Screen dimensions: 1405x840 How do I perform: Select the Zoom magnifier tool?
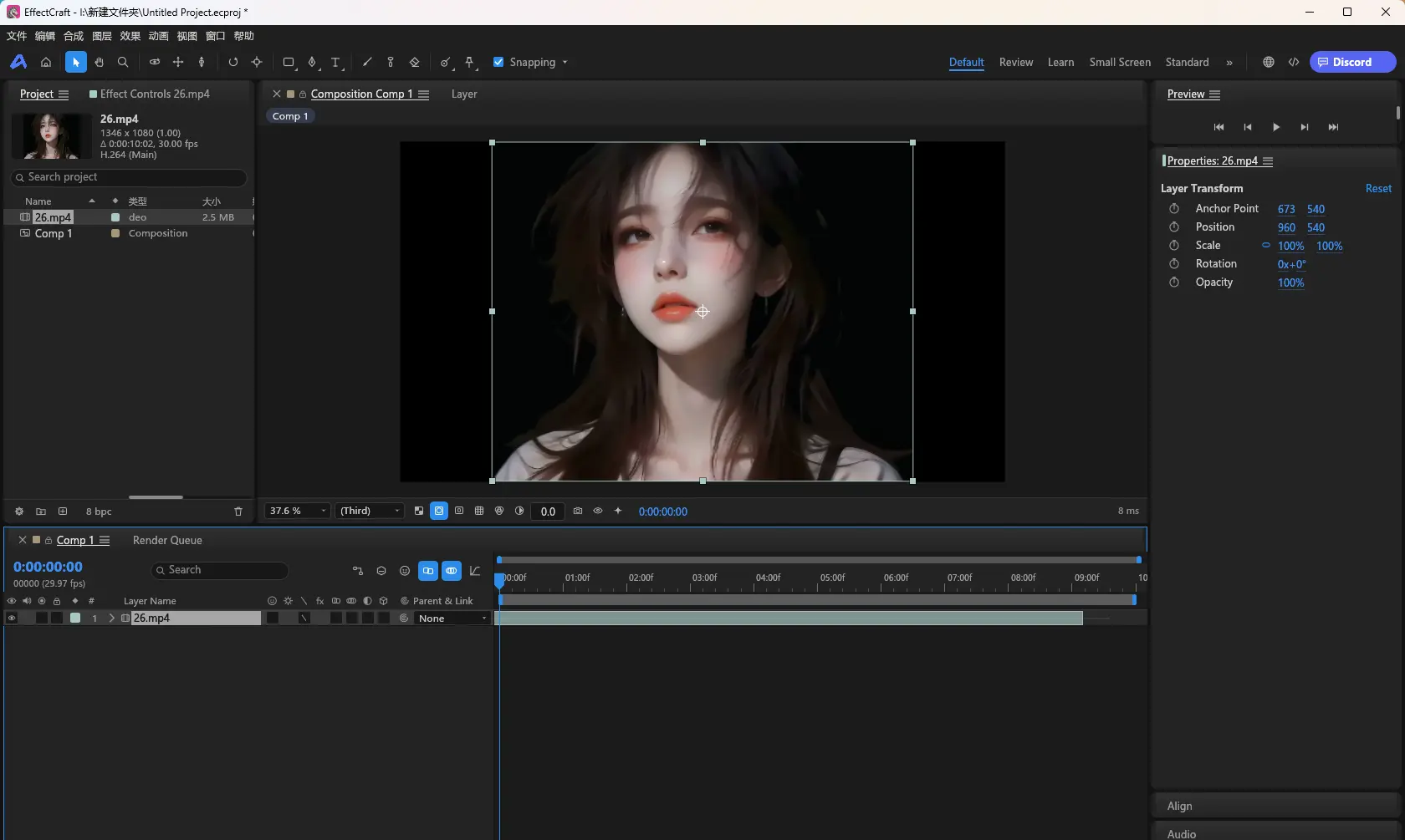[x=123, y=62]
